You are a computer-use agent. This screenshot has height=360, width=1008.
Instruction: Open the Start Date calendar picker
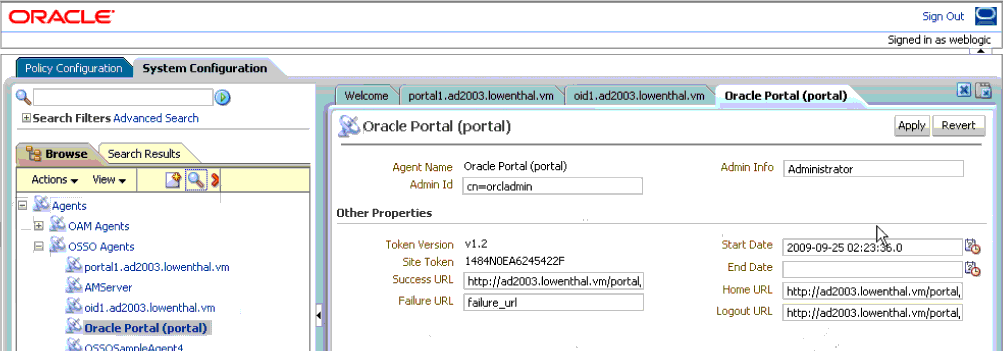coord(972,246)
